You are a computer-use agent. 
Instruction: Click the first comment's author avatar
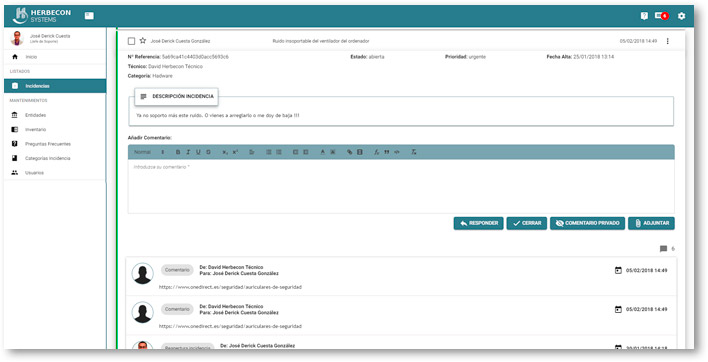point(143,274)
